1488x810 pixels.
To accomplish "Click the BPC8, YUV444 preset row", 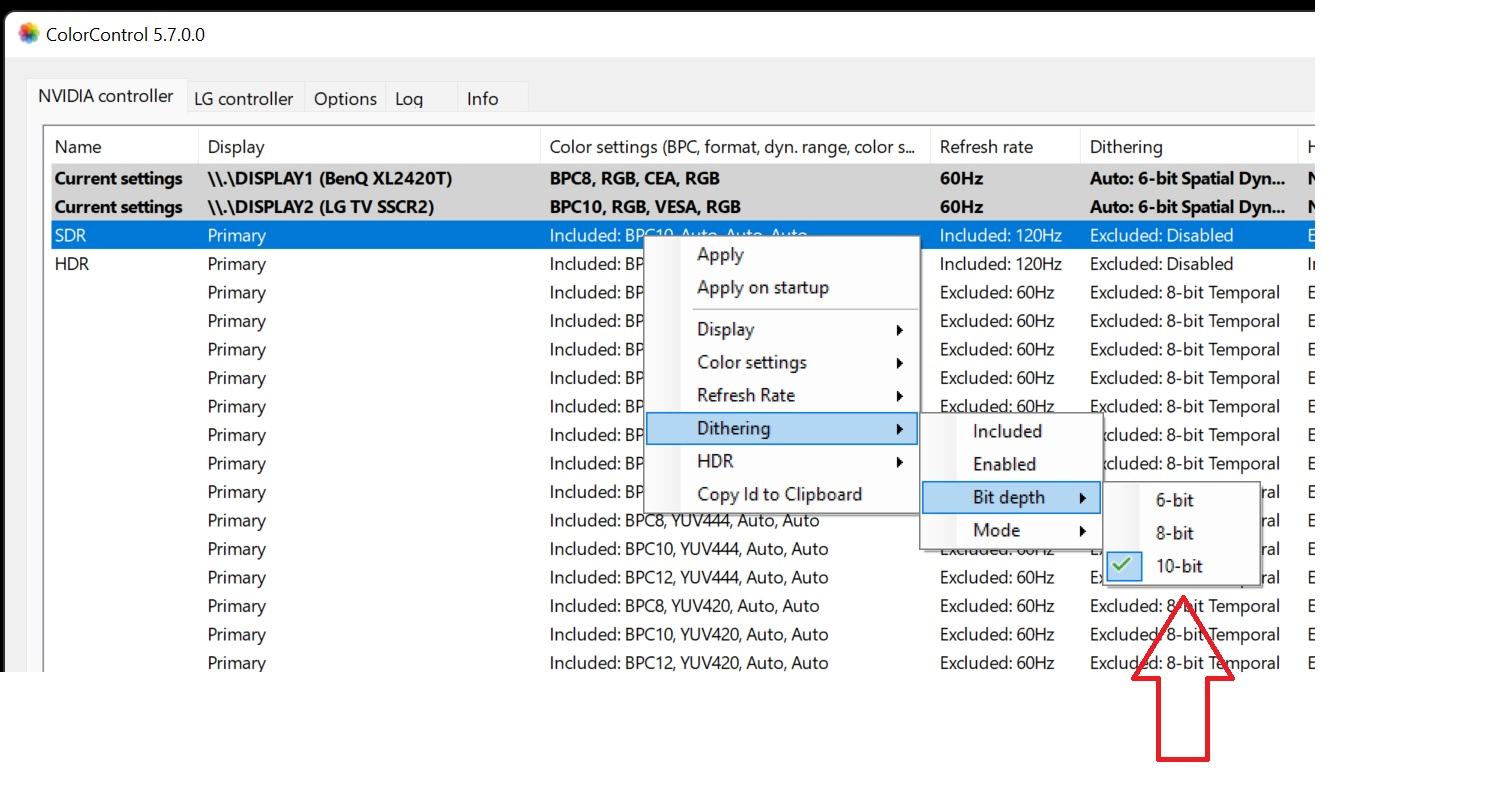I will click(682, 520).
